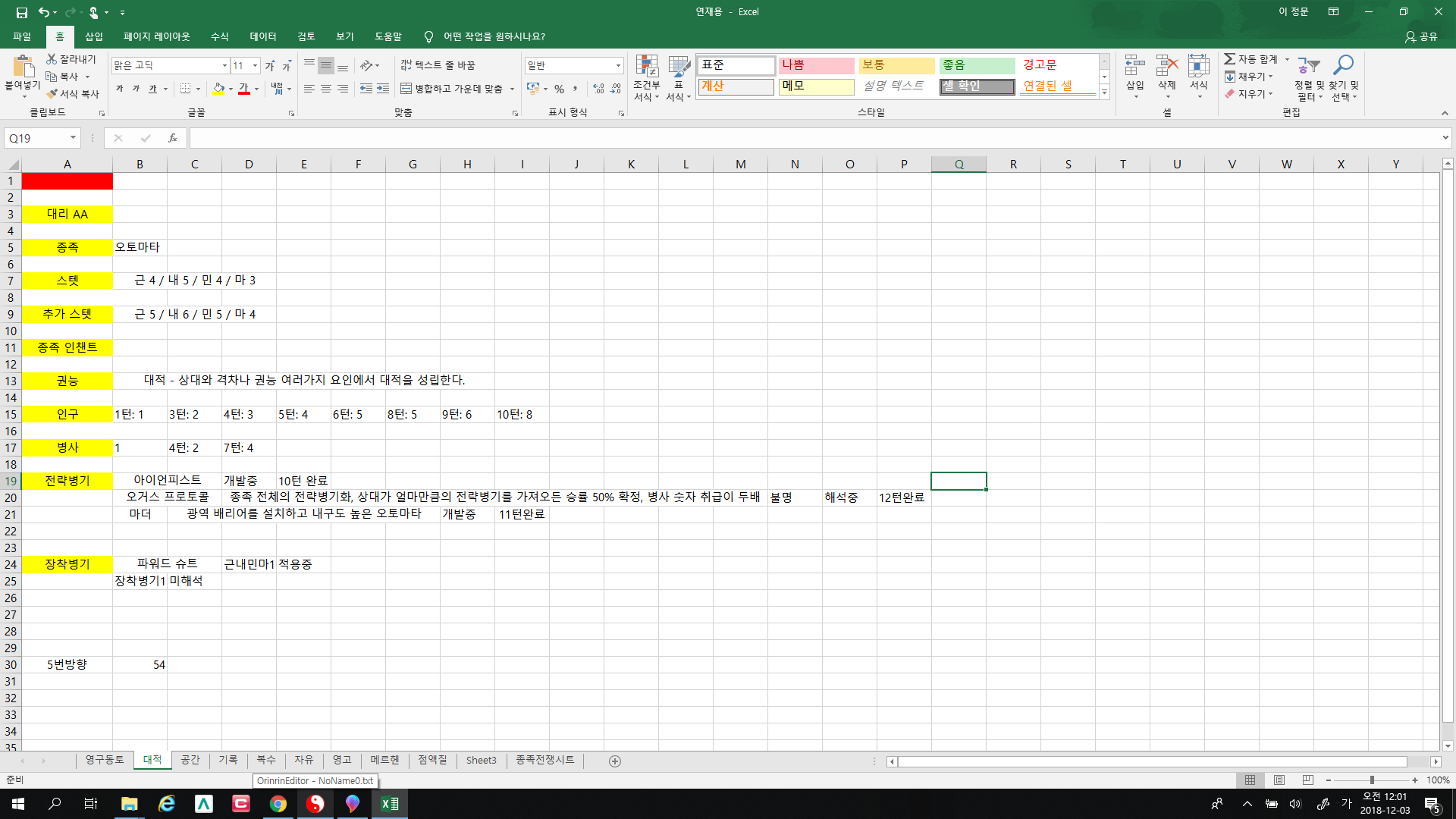Toggle the middle vertical align button
Viewport: 1456px width, 819px height.
tap(326, 66)
